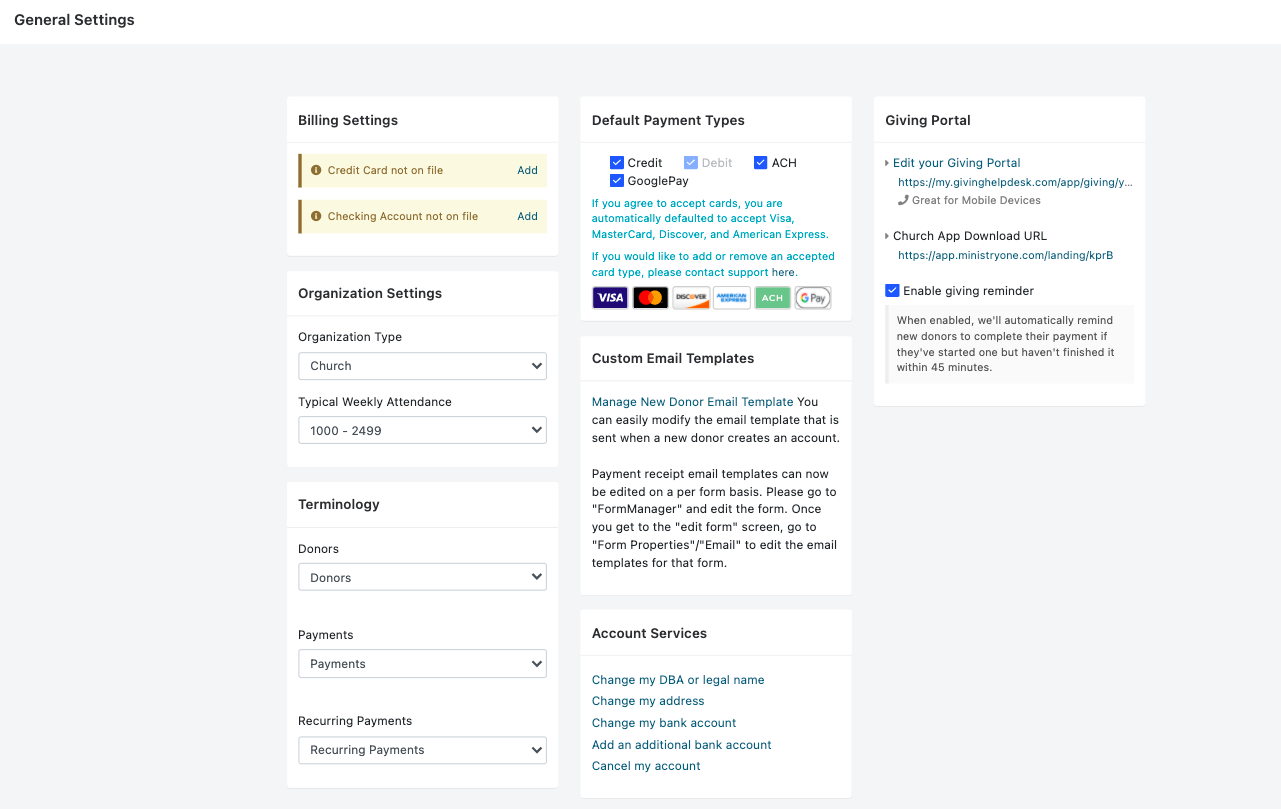The height and width of the screenshot is (809, 1281).
Task: Click the Church App Download URL label
Action: (x=970, y=237)
